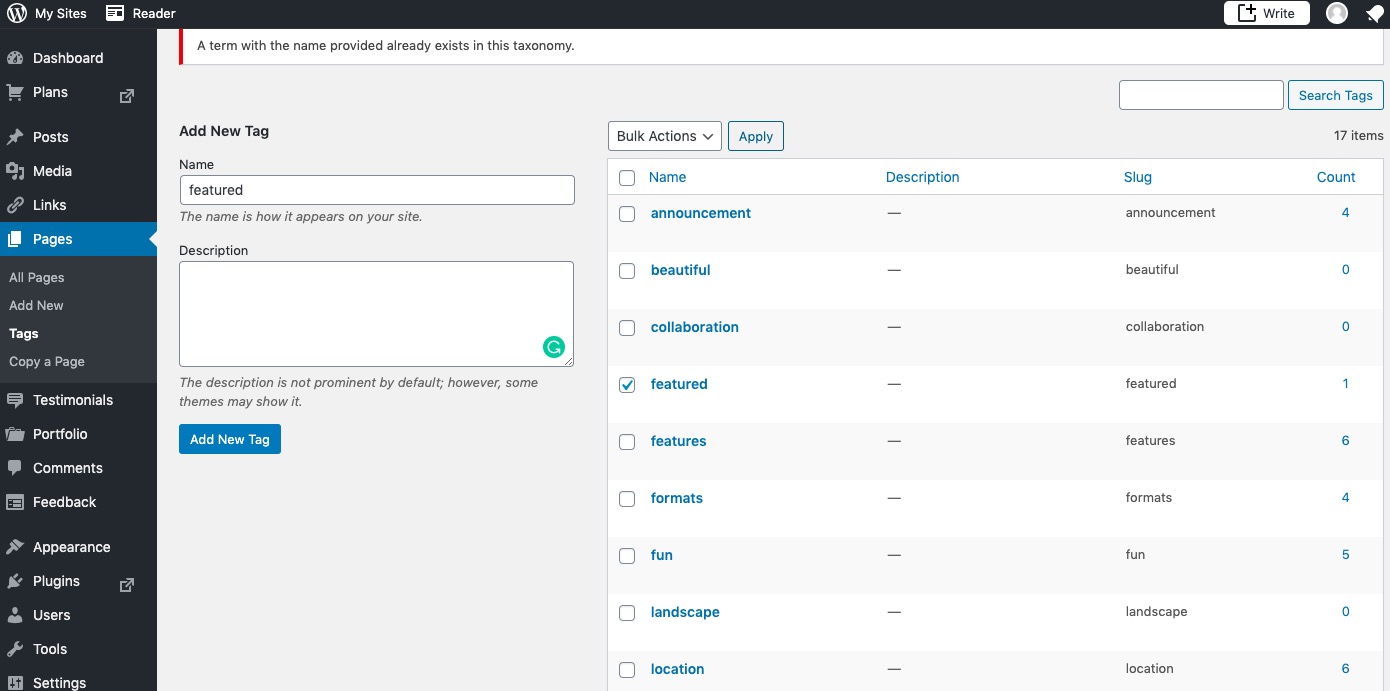Sort the tags by the Slug column header

[1137, 177]
